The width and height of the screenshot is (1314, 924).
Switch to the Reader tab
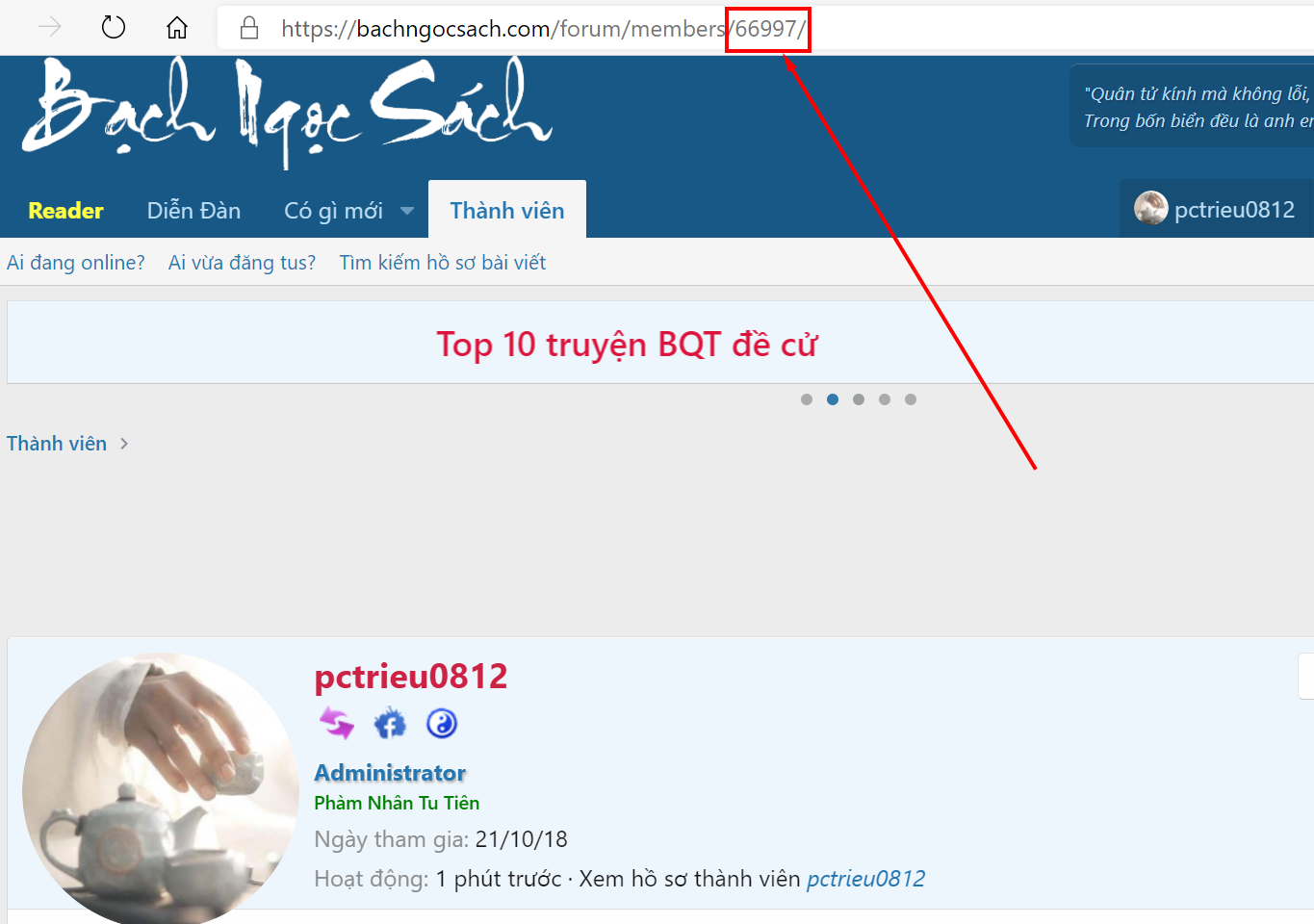coord(65,211)
